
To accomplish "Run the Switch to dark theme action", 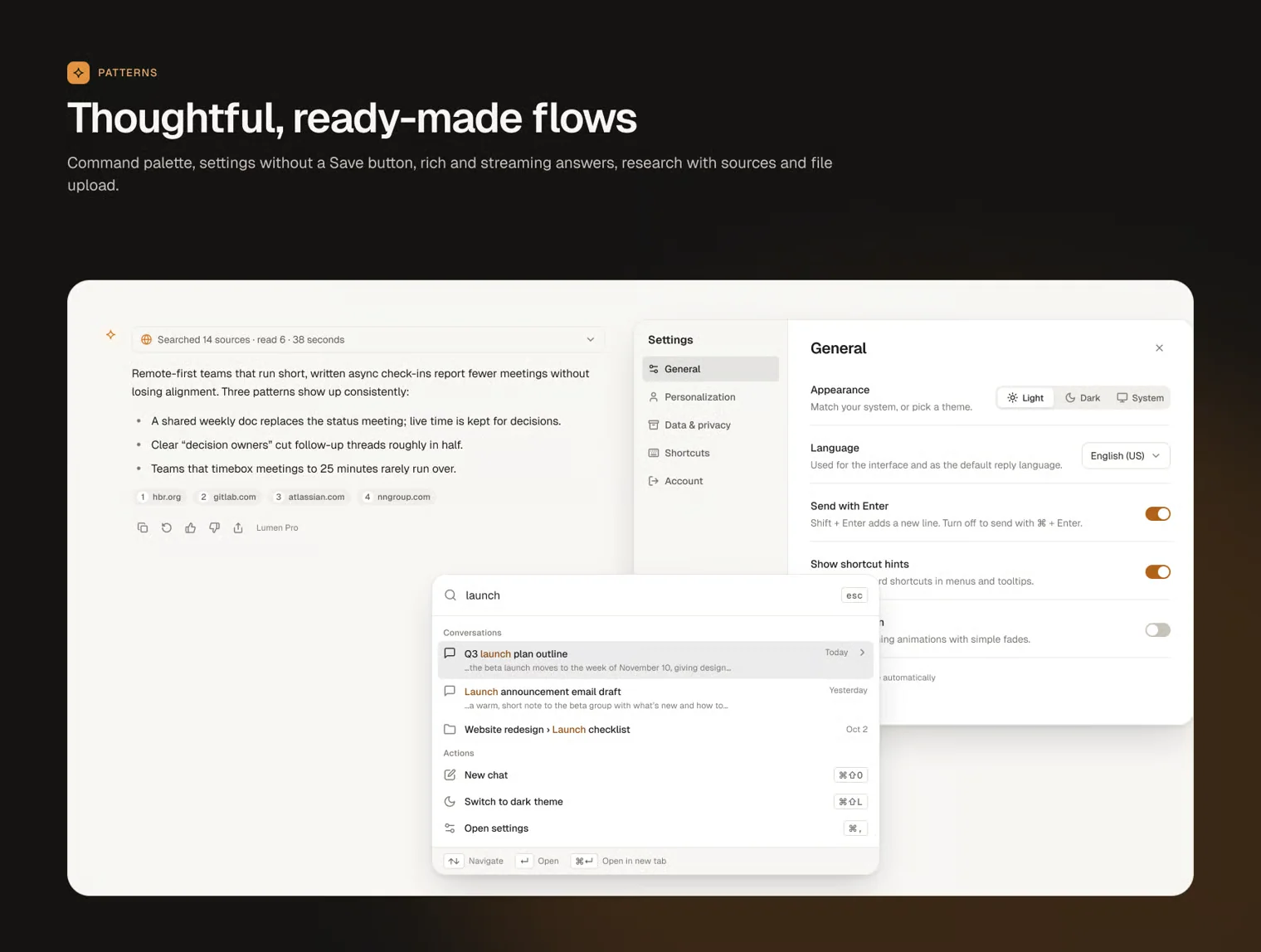I will (x=655, y=802).
